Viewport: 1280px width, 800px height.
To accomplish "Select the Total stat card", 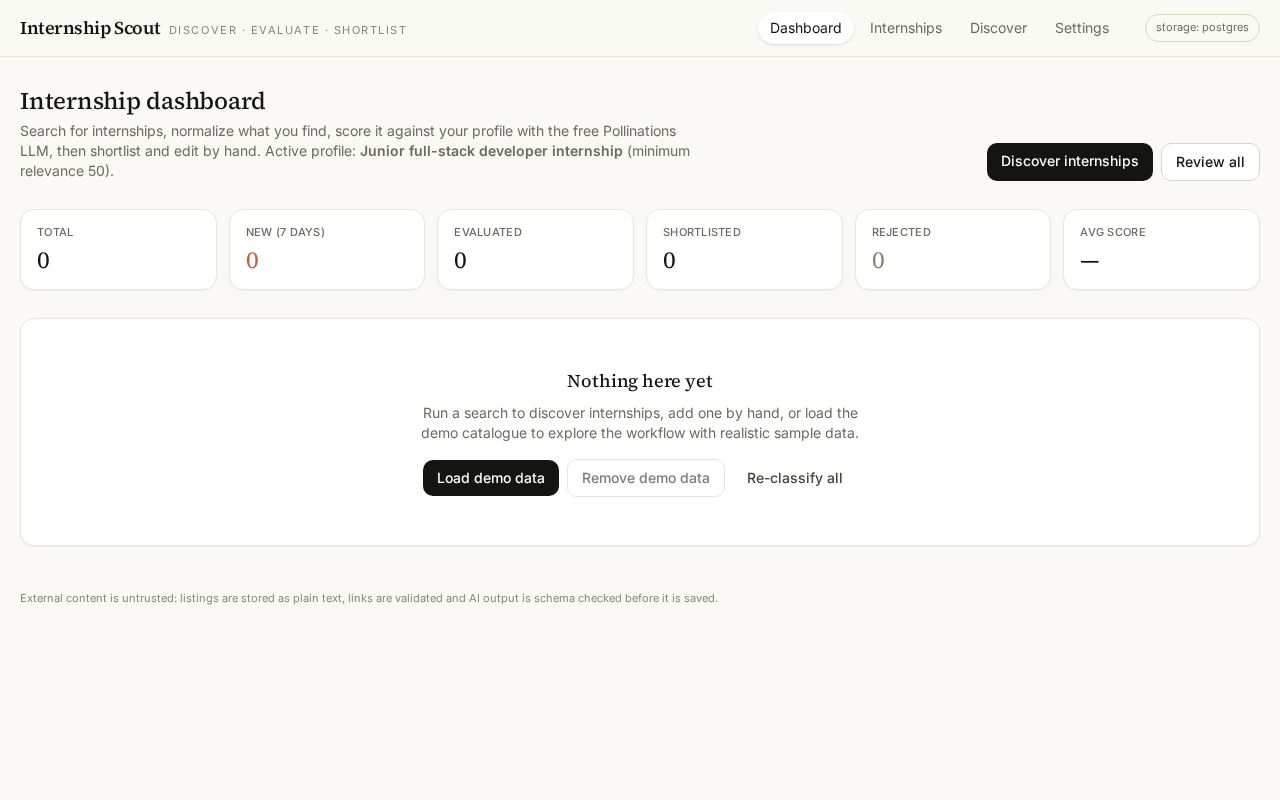I will pyautogui.click(x=118, y=250).
